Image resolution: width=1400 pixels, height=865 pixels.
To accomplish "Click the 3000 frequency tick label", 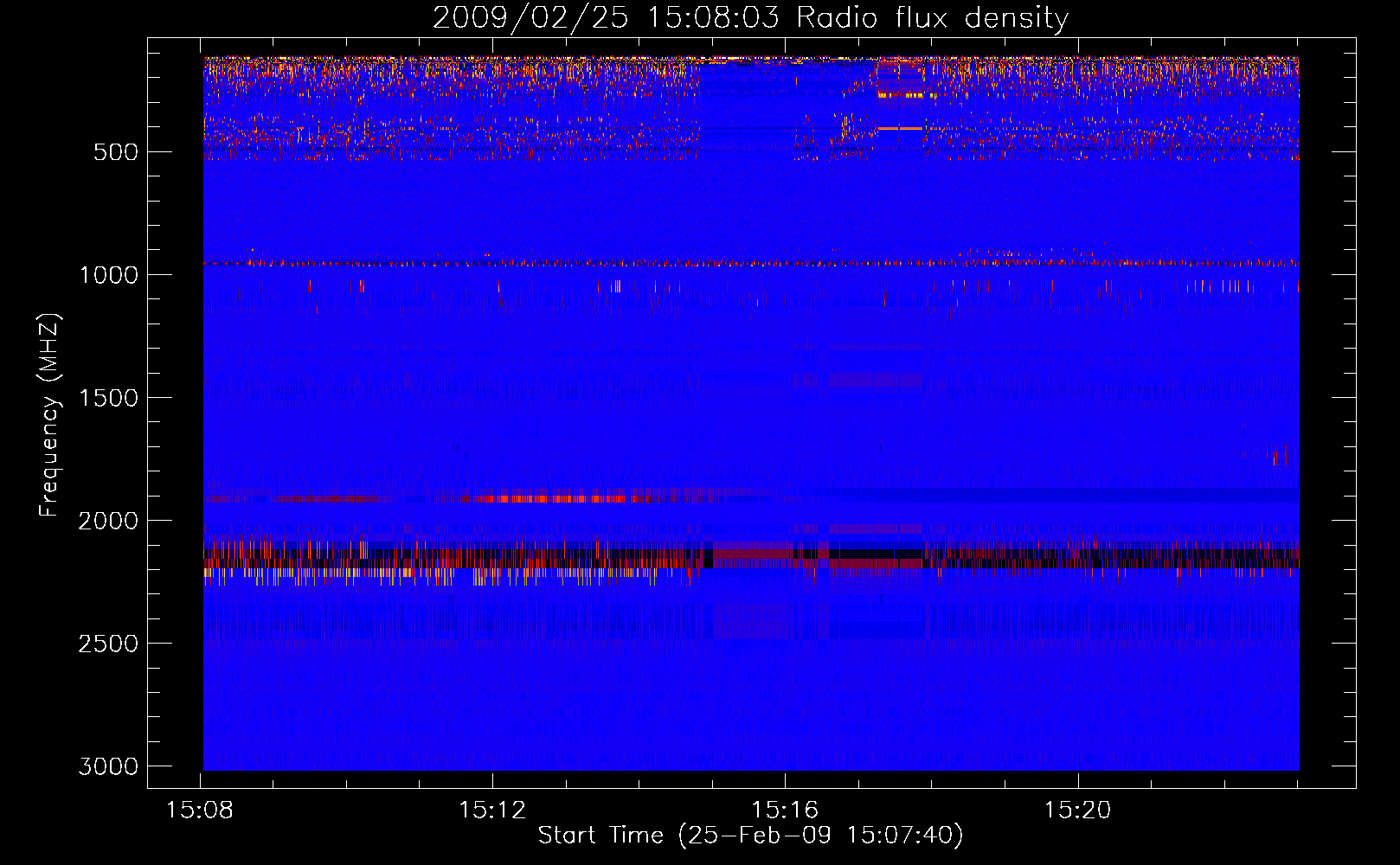I will [x=108, y=766].
